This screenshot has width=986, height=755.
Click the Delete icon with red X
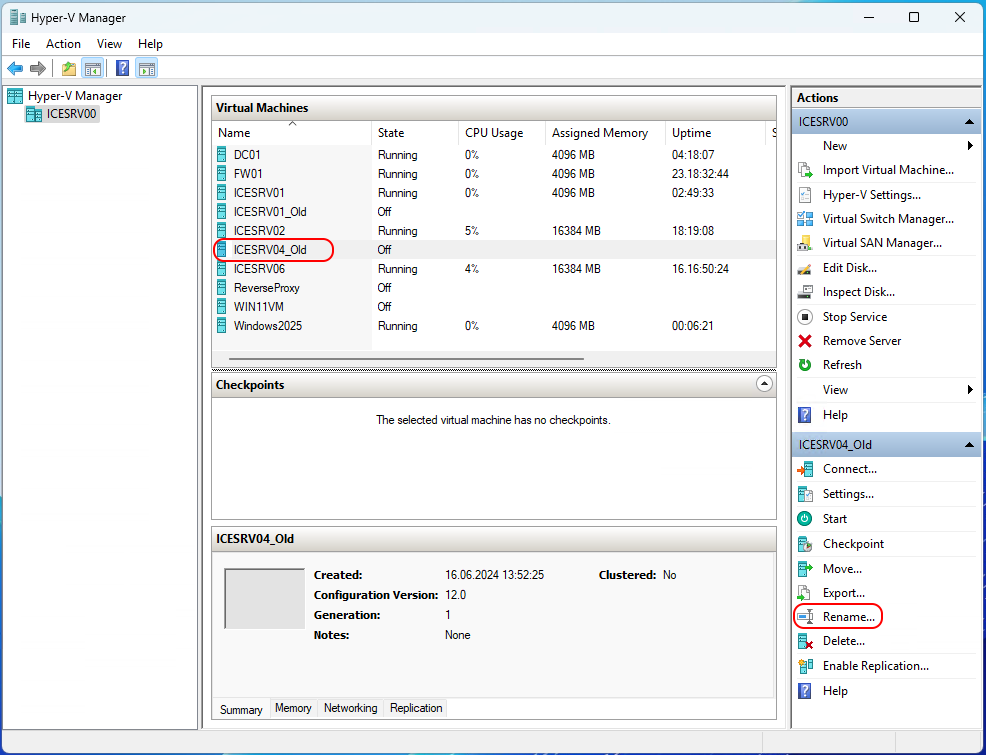(x=805, y=641)
